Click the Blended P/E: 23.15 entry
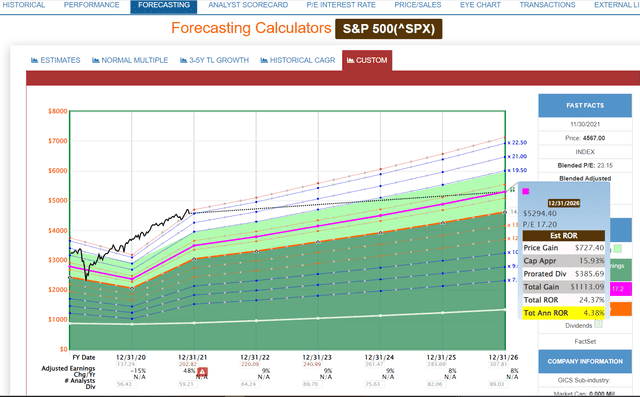Image resolution: width=640 pixels, height=397 pixels. 585,165
